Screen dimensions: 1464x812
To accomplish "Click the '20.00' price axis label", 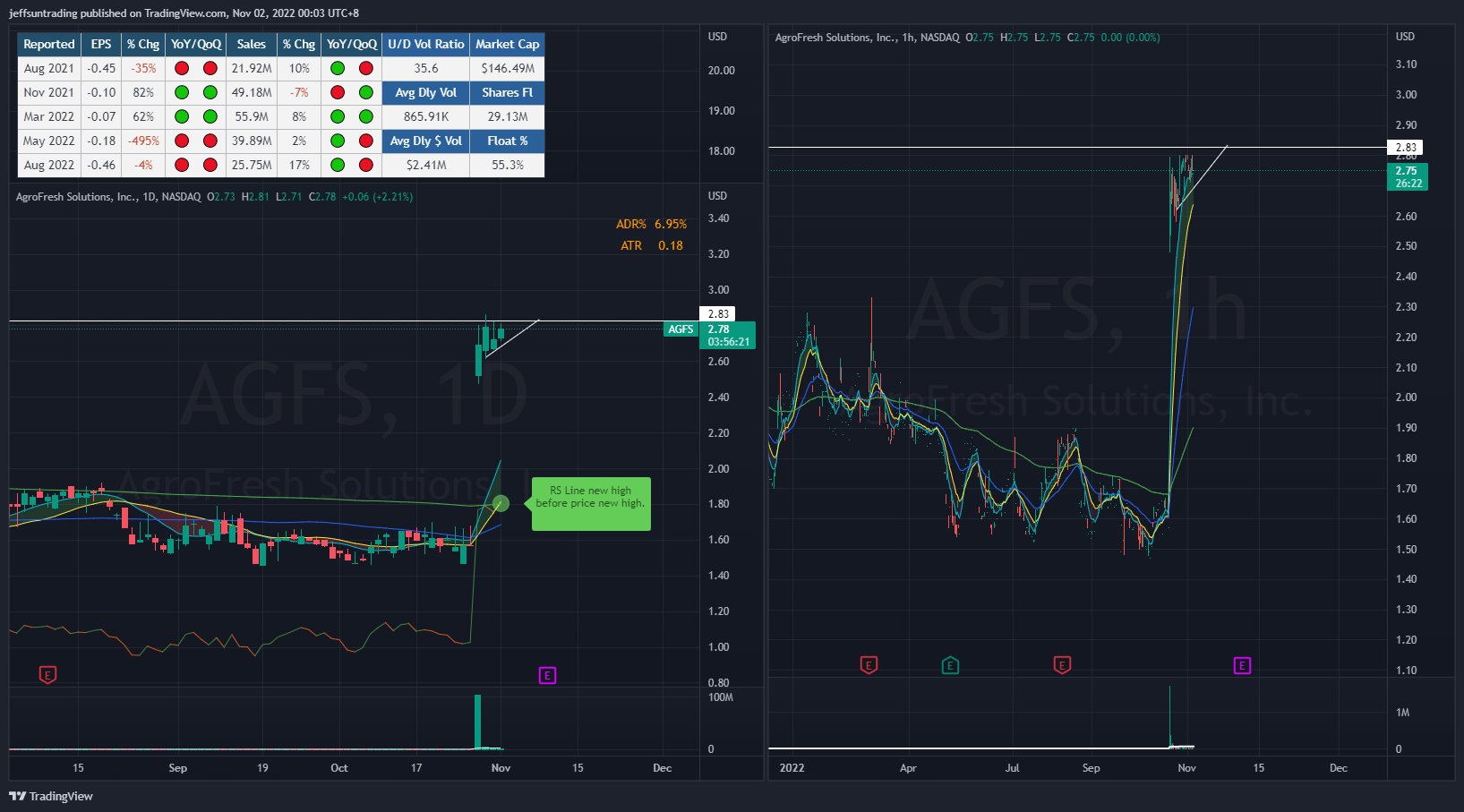I will (x=721, y=71).
